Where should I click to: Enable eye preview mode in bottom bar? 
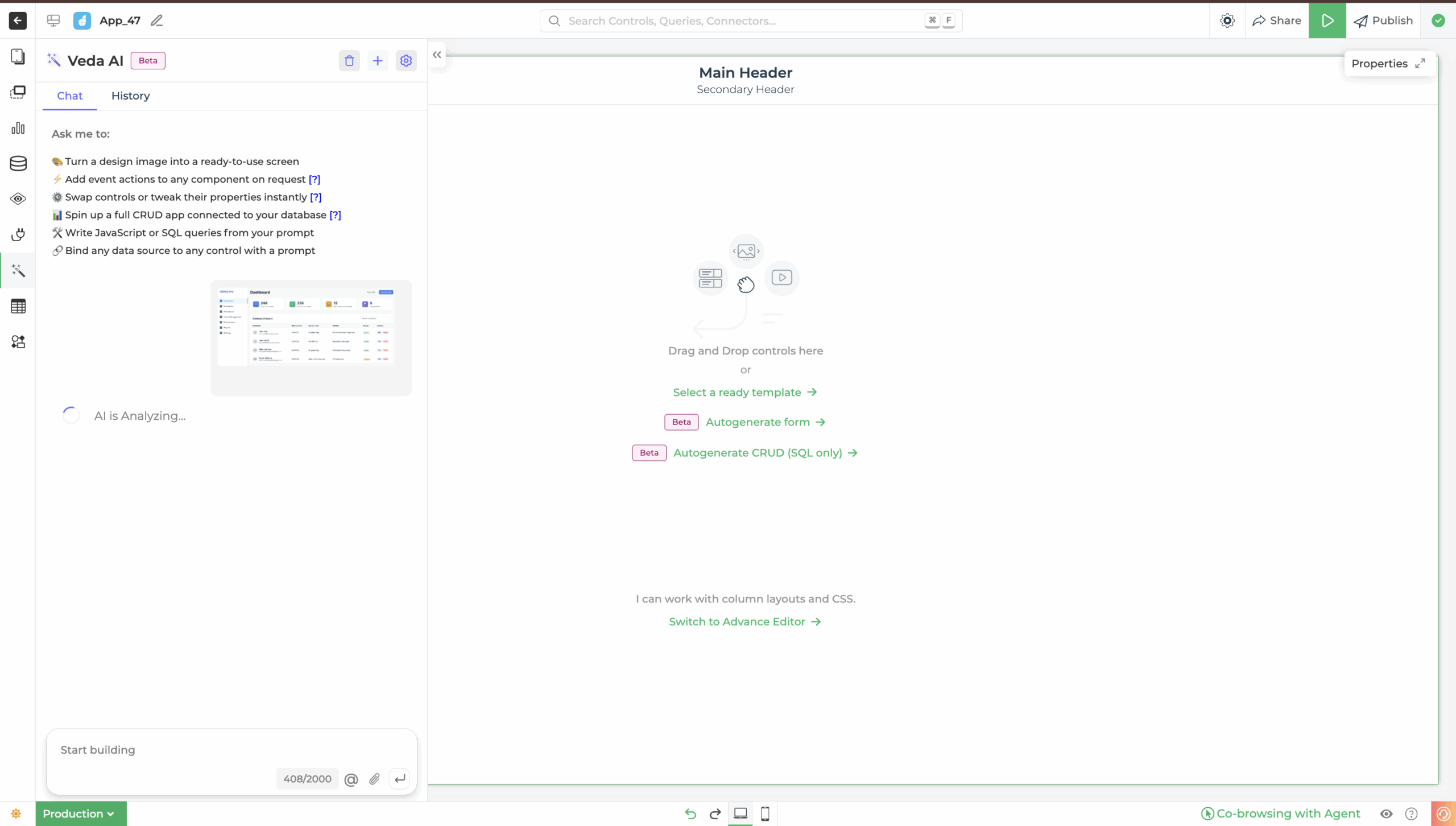[1386, 813]
